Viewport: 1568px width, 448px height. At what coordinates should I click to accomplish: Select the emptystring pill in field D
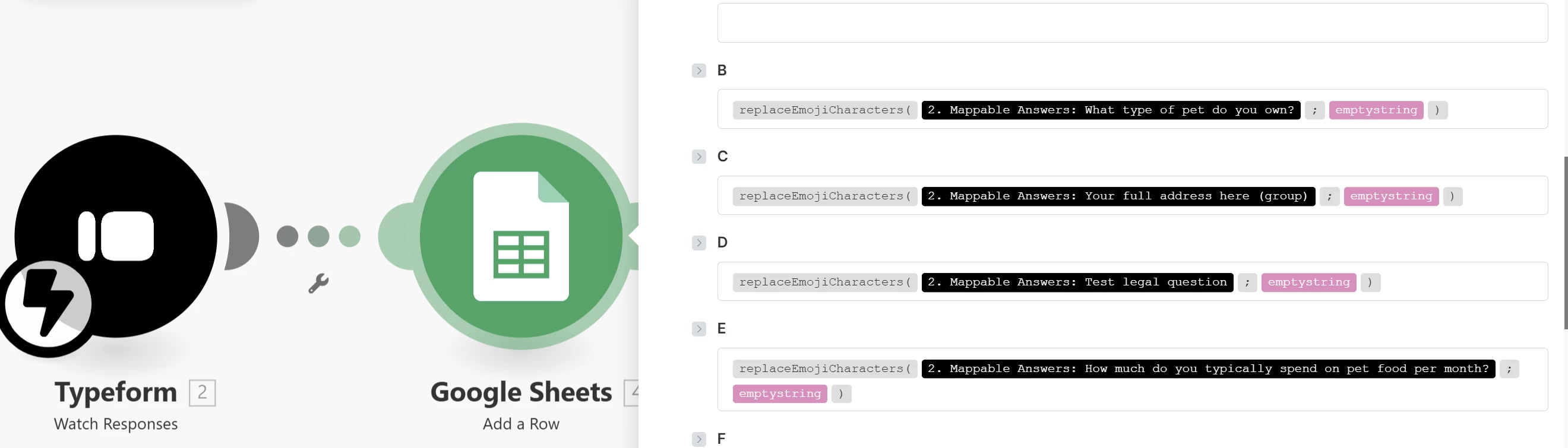click(x=1308, y=282)
